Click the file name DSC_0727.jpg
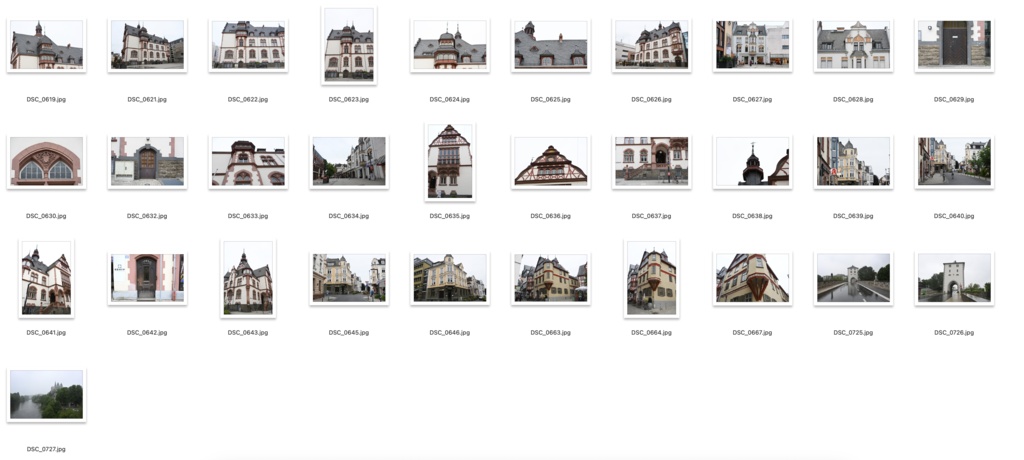 (46, 449)
